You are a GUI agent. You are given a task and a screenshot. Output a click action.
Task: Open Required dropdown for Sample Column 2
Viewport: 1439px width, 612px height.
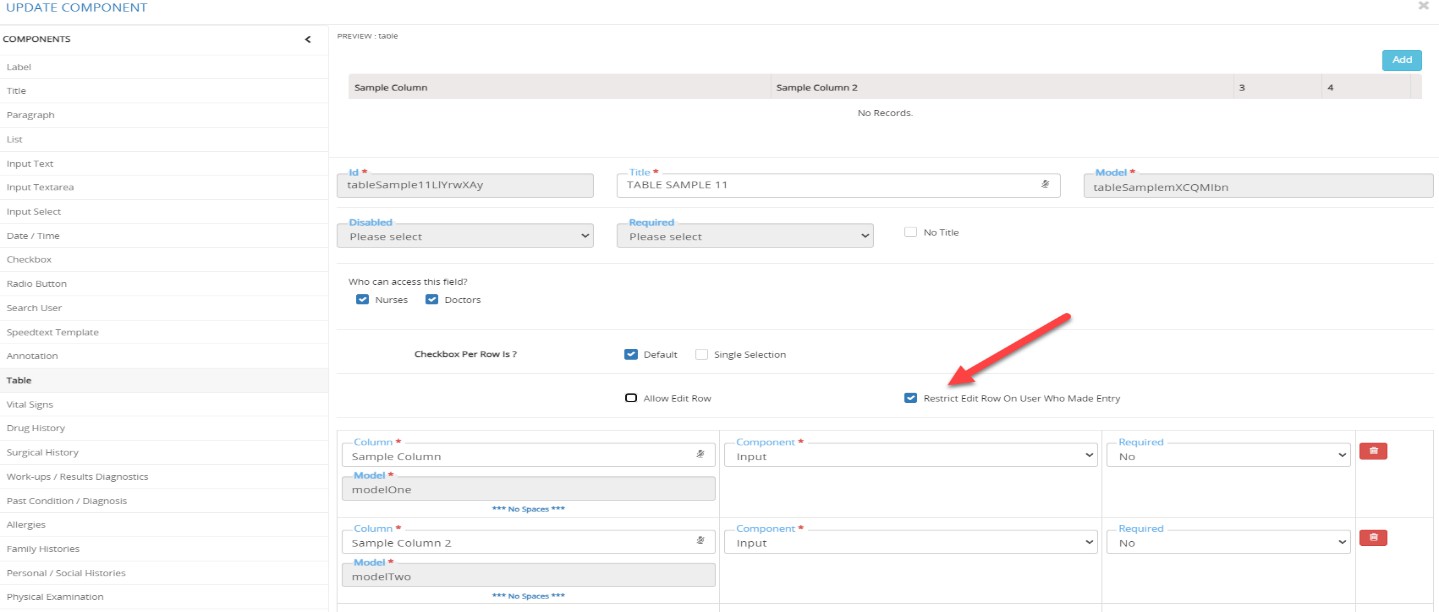click(x=1228, y=543)
